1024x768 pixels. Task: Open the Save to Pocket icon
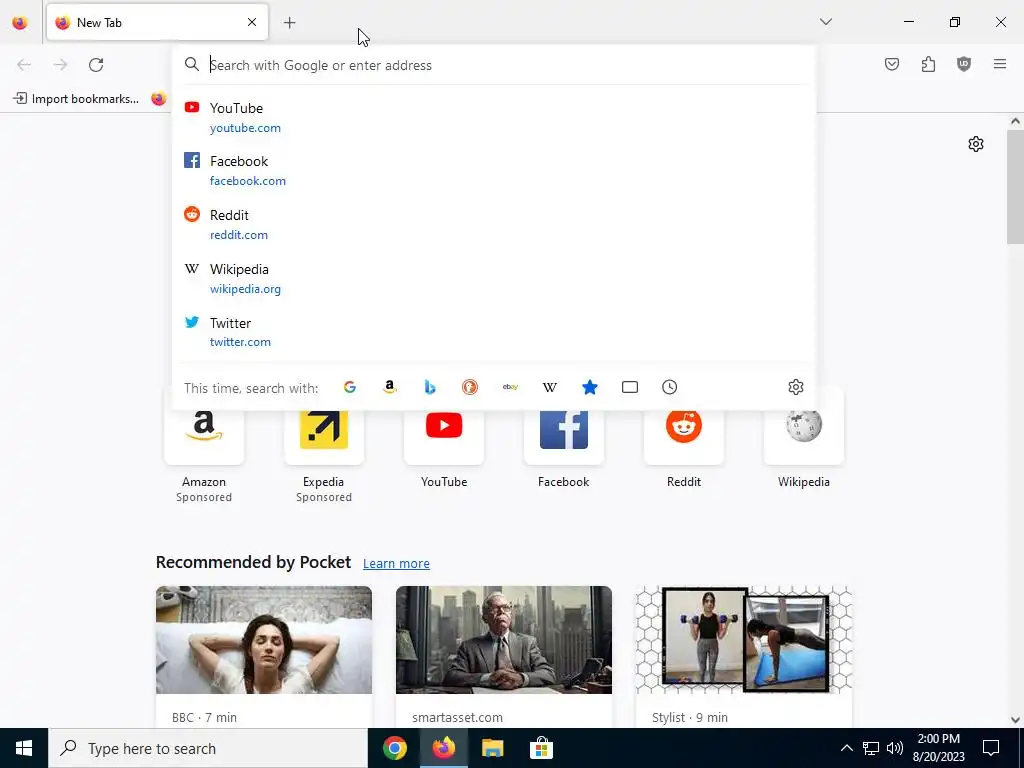891,64
